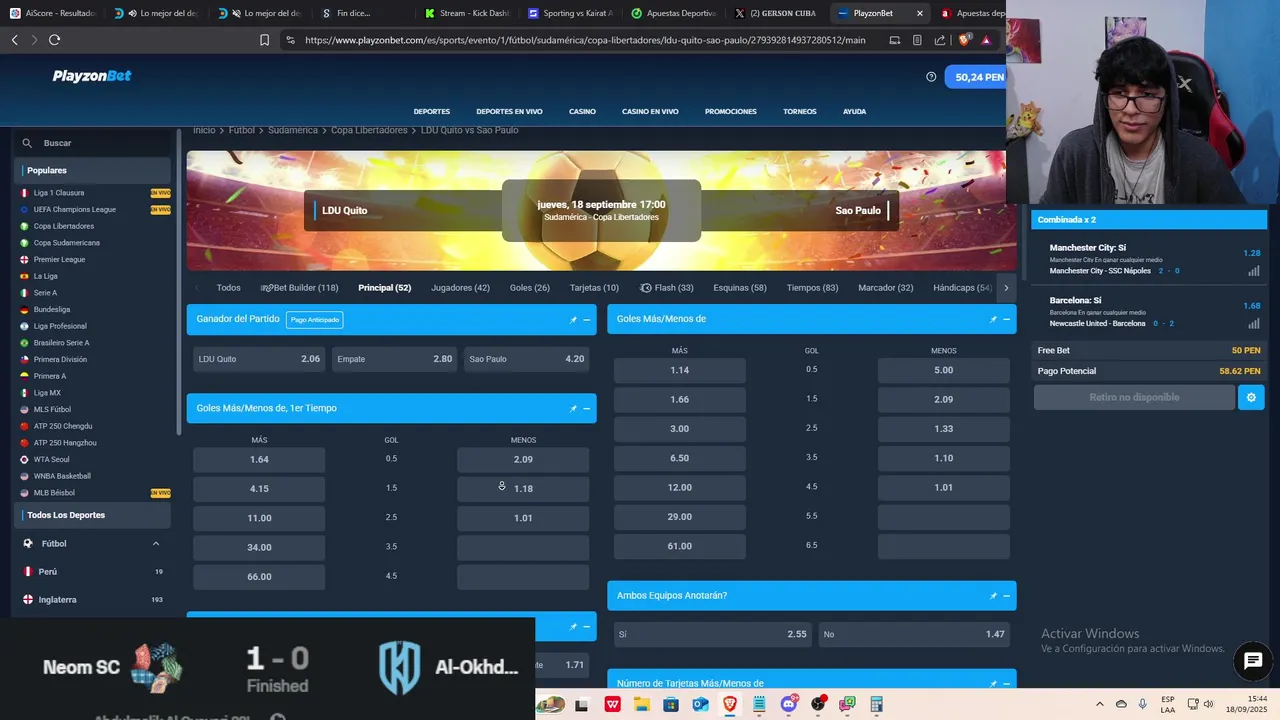Click the Fútbol sport icon in sidebar

coord(28,544)
